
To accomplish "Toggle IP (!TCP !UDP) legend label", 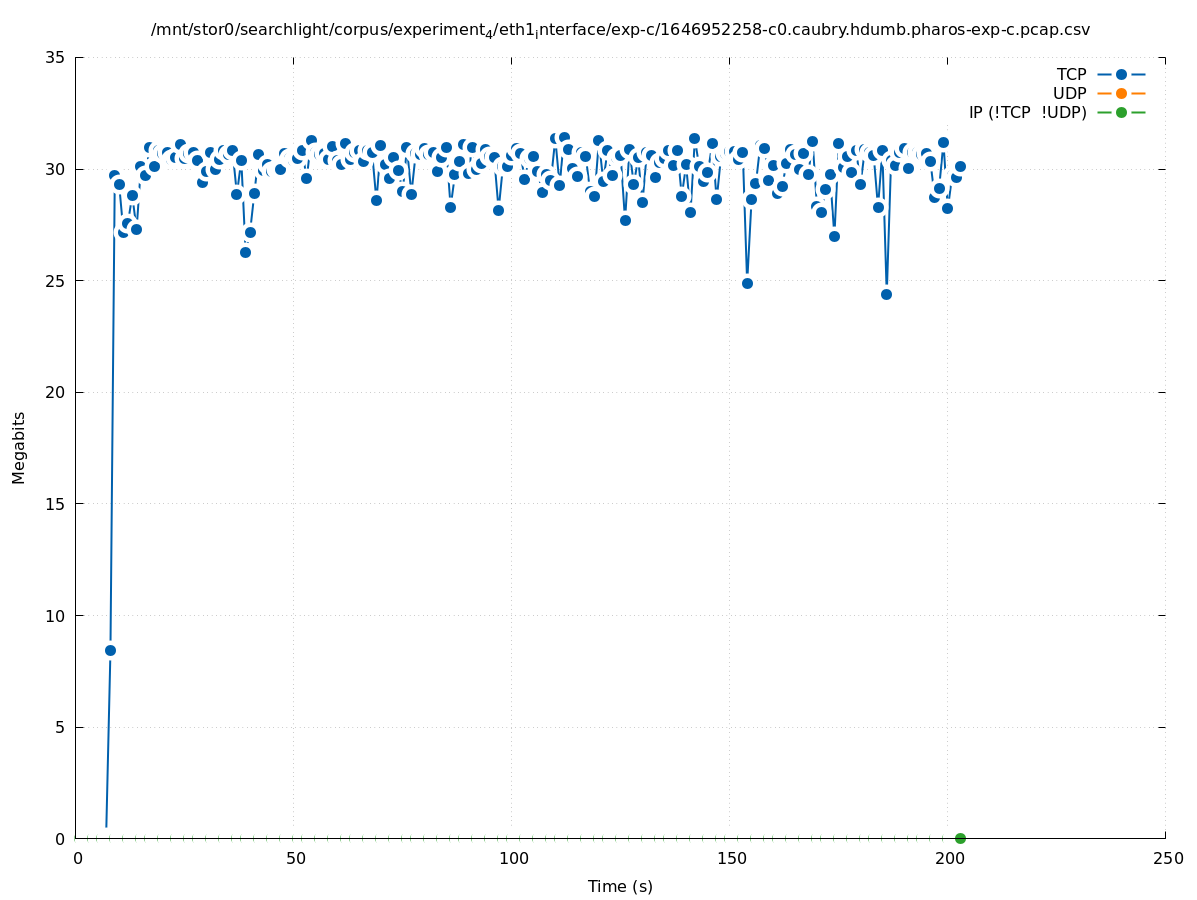I will point(1027,112).
